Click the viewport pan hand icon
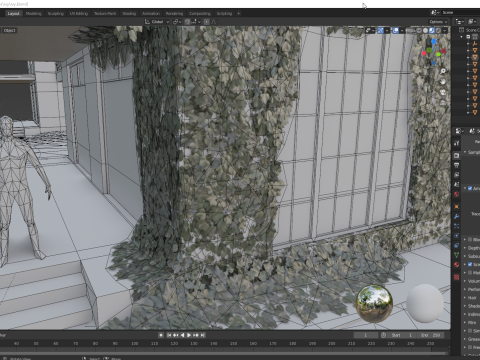 click(x=443, y=82)
